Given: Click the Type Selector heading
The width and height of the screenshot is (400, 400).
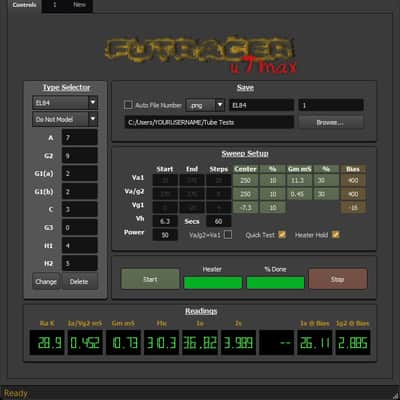Looking at the screenshot, I should click(x=66, y=87).
